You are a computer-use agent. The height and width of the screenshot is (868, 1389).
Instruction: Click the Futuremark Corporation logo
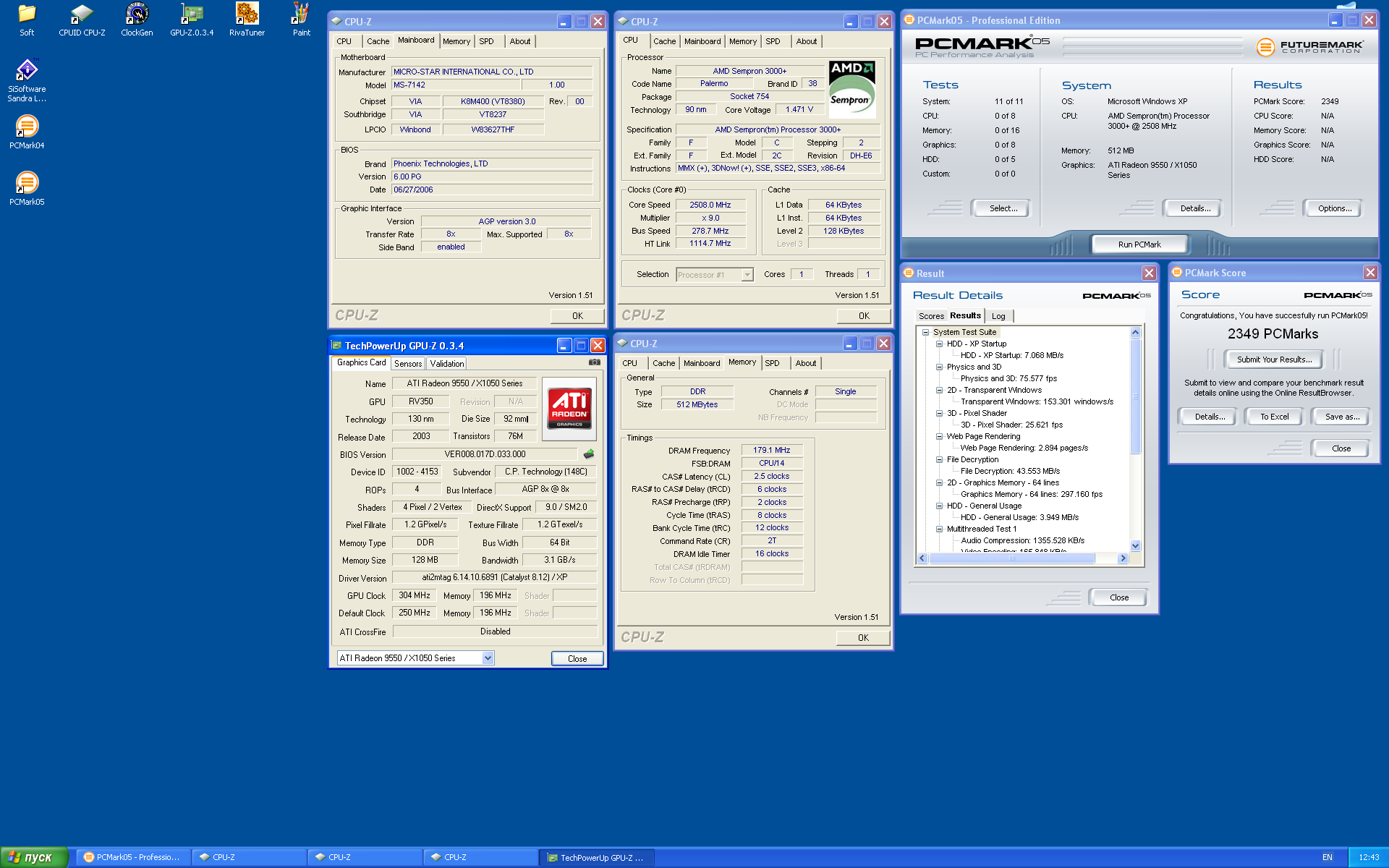(x=1309, y=47)
